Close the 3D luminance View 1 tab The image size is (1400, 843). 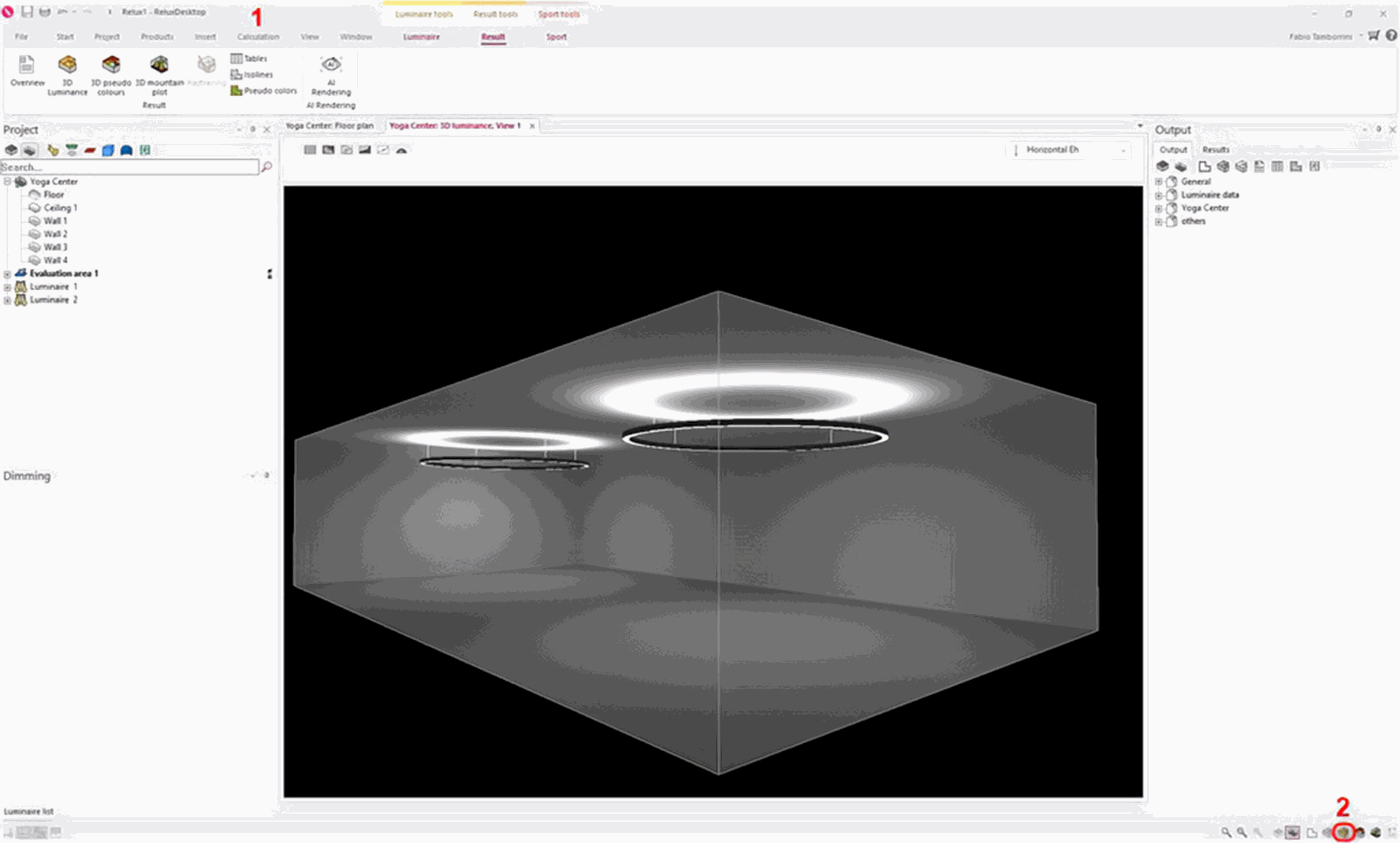click(532, 125)
